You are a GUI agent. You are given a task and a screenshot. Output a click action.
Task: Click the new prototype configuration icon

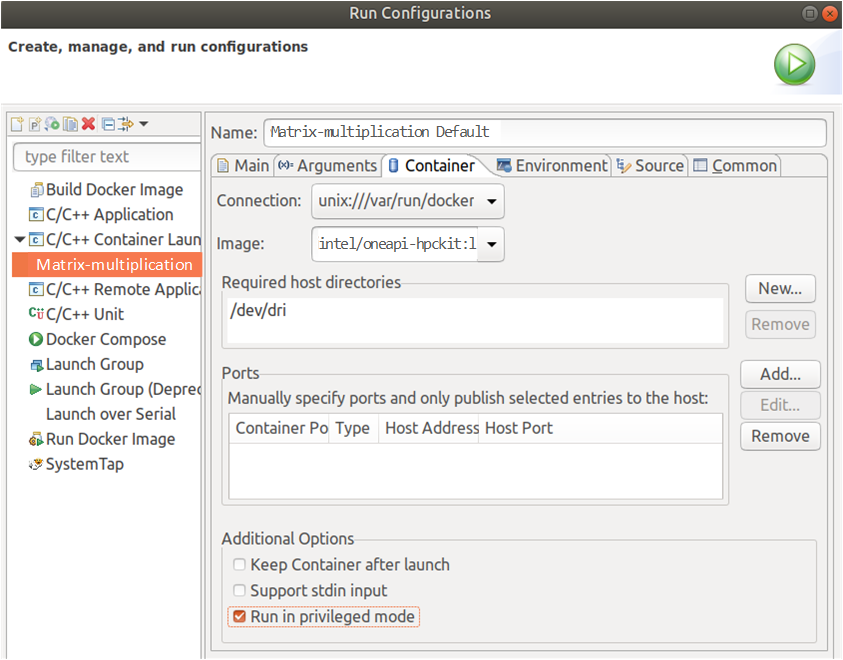click(x=34, y=124)
